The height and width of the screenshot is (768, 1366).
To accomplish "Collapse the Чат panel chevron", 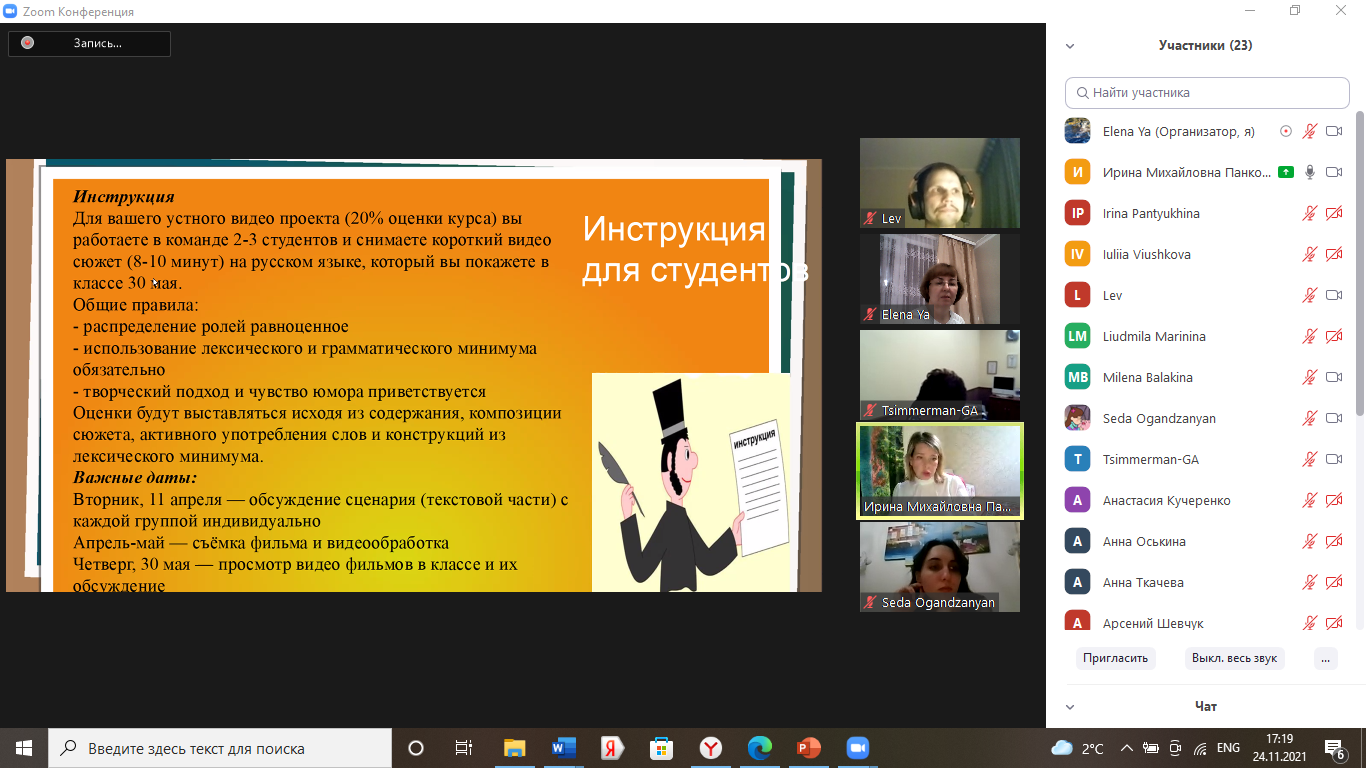I will [x=1070, y=707].
